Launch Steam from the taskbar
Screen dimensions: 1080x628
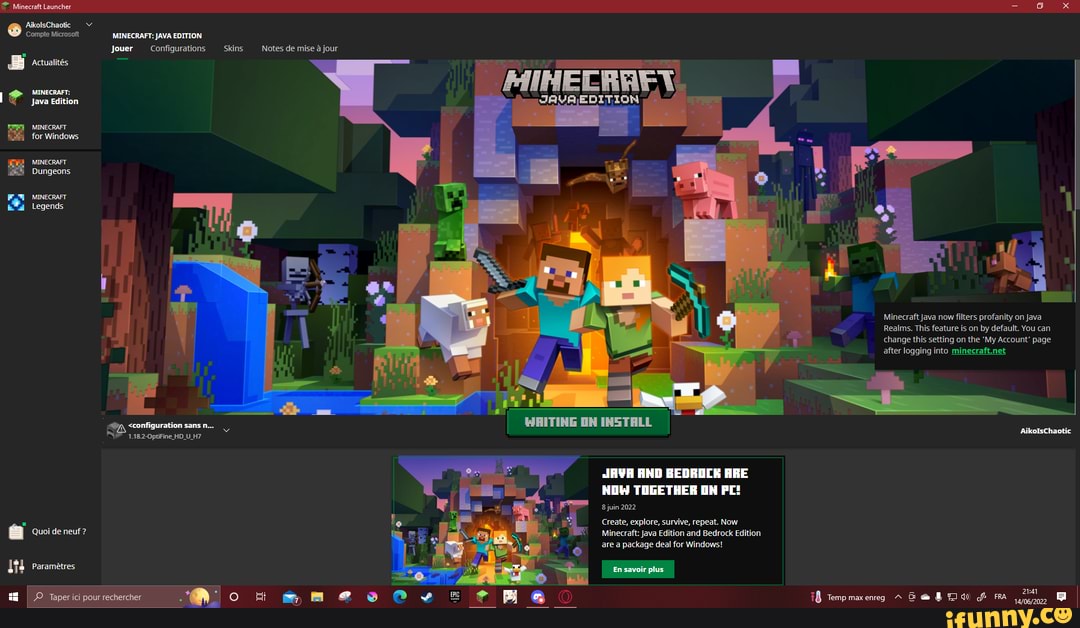coord(426,597)
